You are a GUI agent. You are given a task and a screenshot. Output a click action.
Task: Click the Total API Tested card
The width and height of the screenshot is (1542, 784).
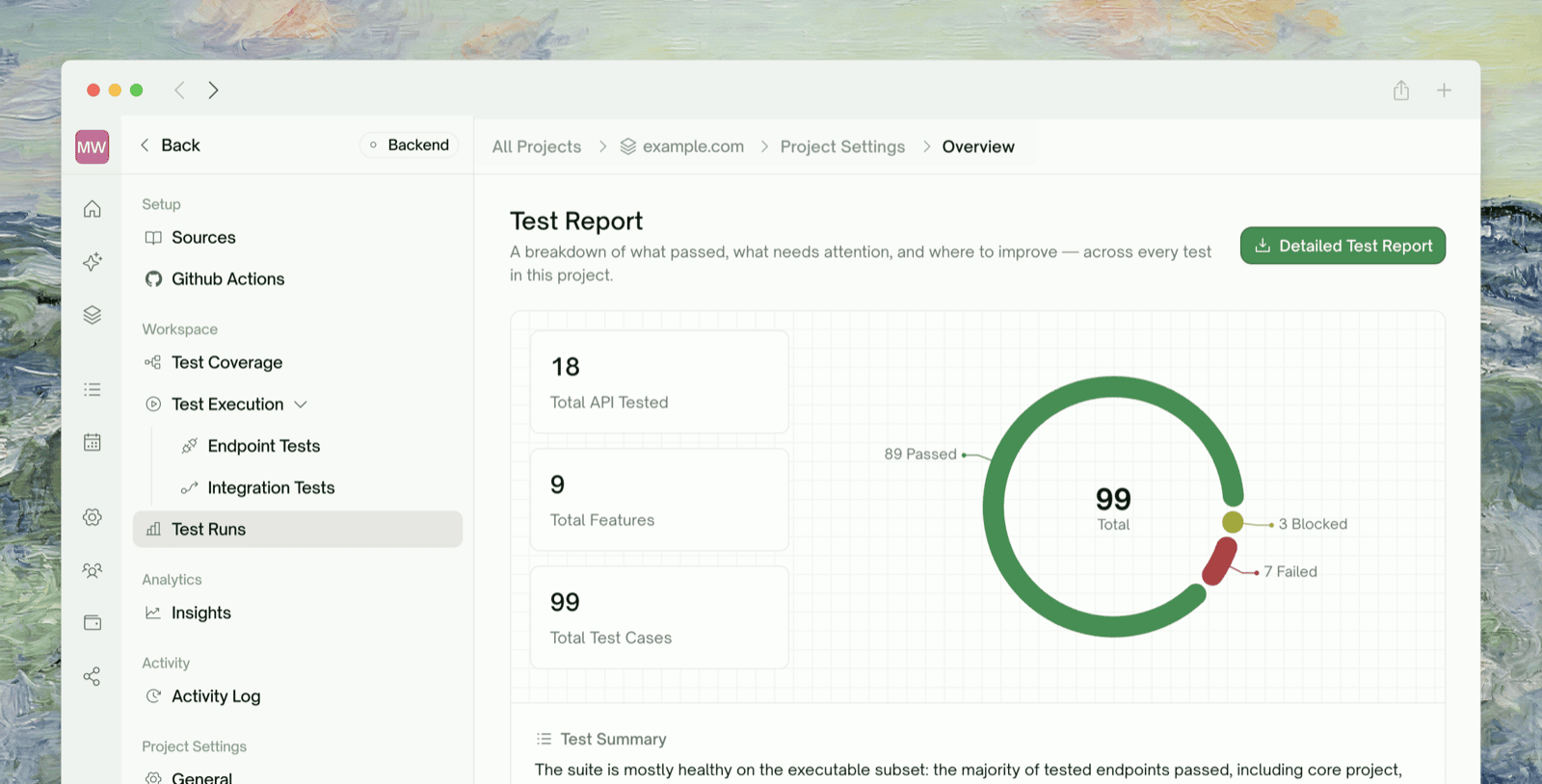point(659,382)
